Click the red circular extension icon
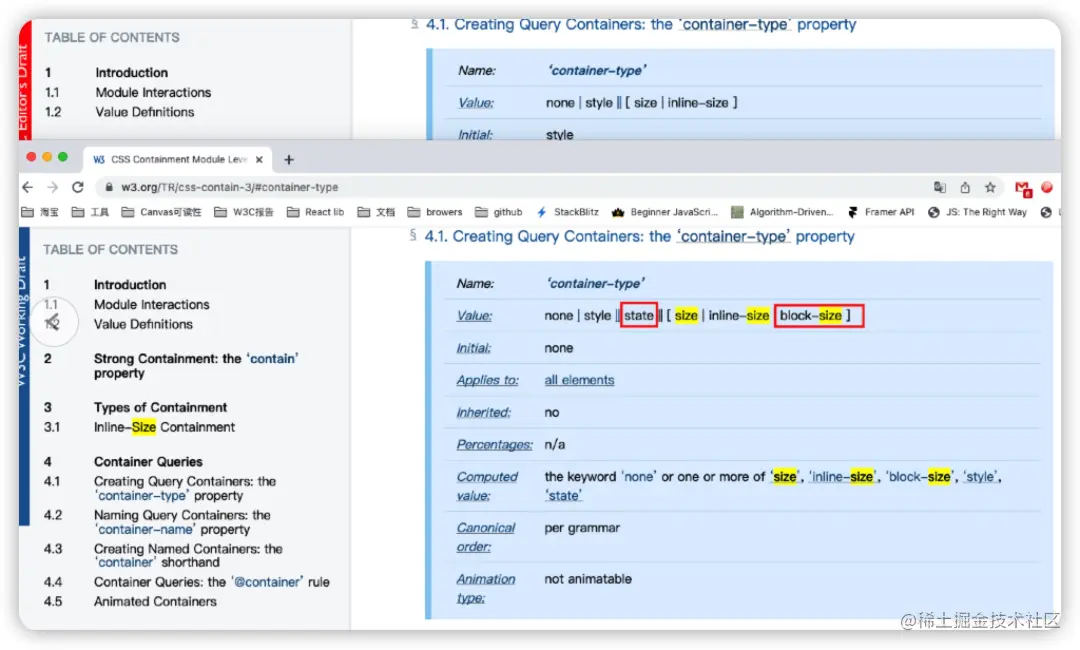This screenshot has height=650, width=1080. [x=1047, y=187]
